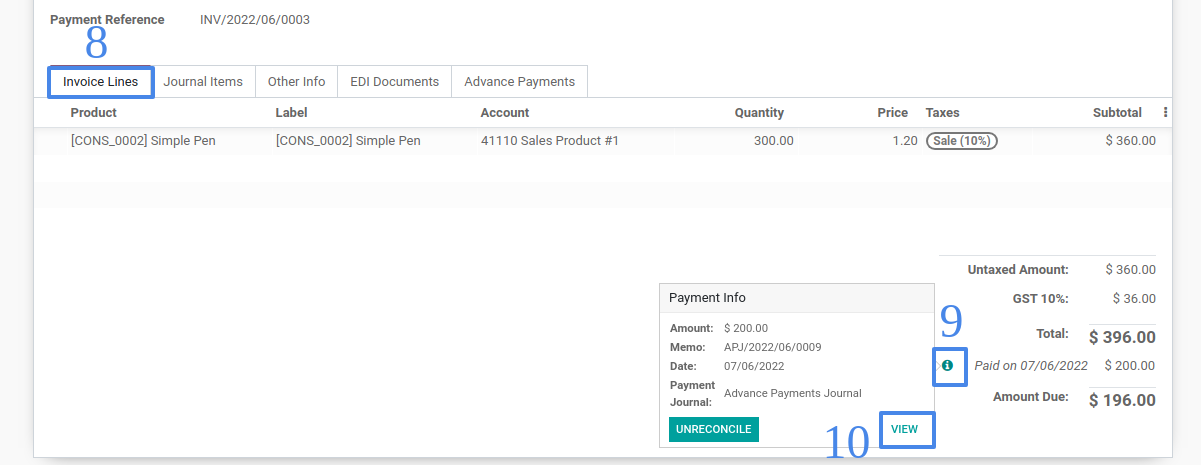This screenshot has height=465, width=1201.
Task: Click the Taxes column header
Action: pos(943,113)
